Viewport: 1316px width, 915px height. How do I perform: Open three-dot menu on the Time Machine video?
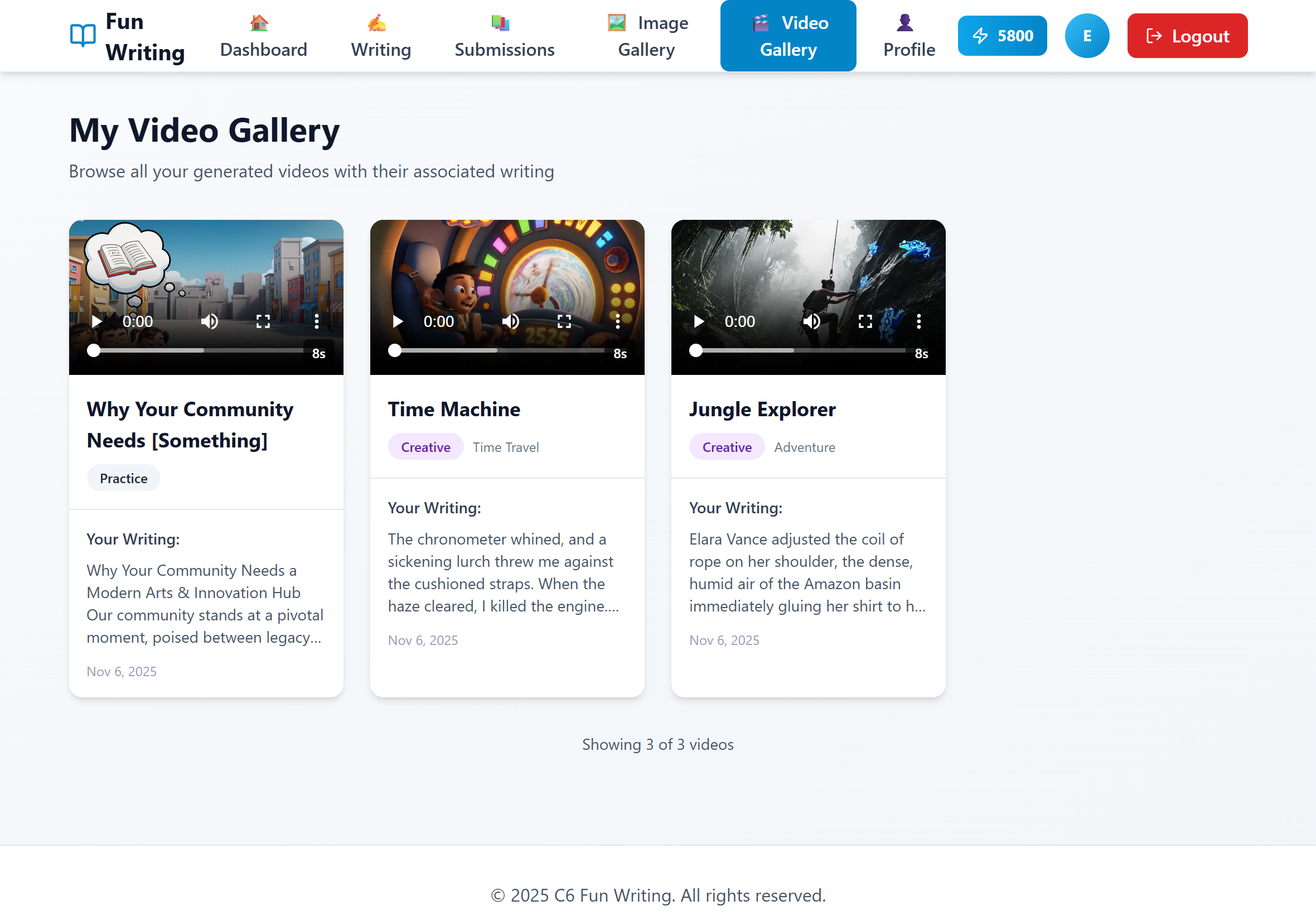618,321
